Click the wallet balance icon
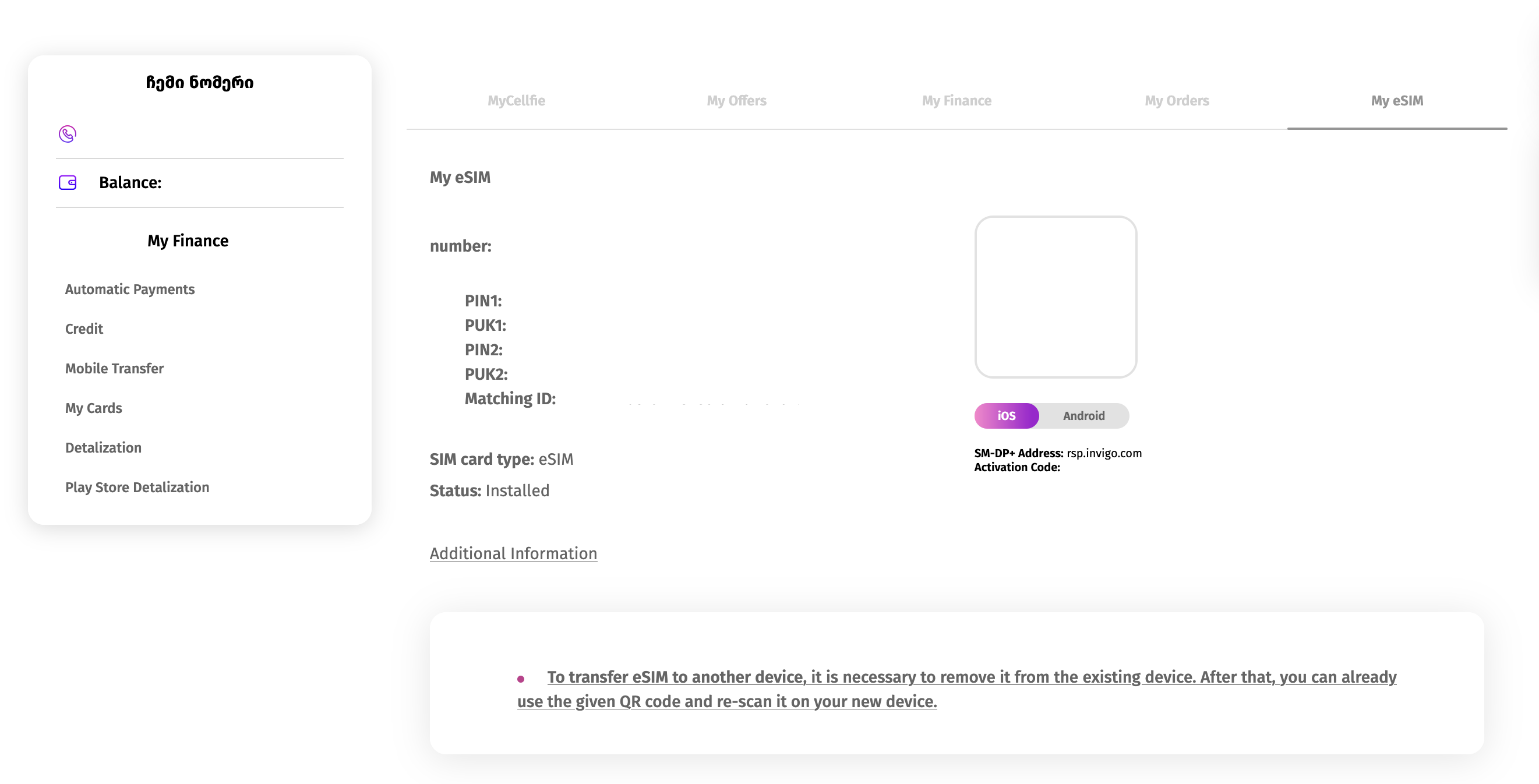Image resolution: width=1539 pixels, height=784 pixels. pyautogui.click(x=68, y=182)
